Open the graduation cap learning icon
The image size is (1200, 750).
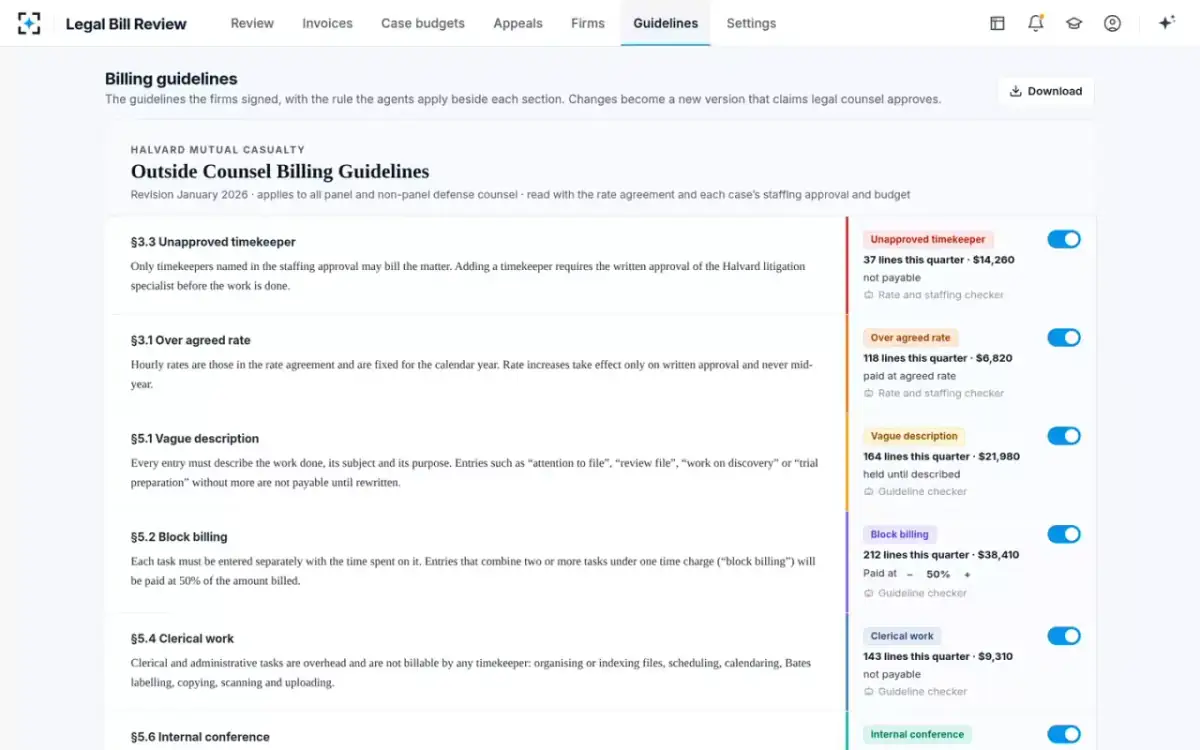coord(1074,23)
